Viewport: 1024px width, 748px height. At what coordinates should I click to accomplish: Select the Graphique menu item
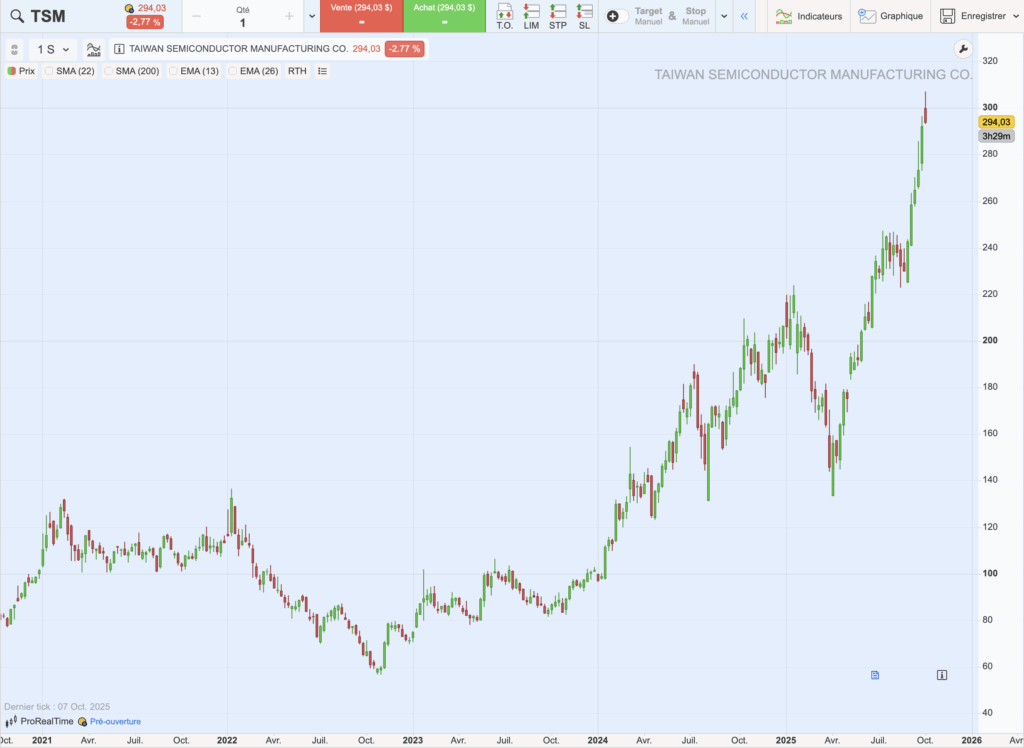coord(891,16)
